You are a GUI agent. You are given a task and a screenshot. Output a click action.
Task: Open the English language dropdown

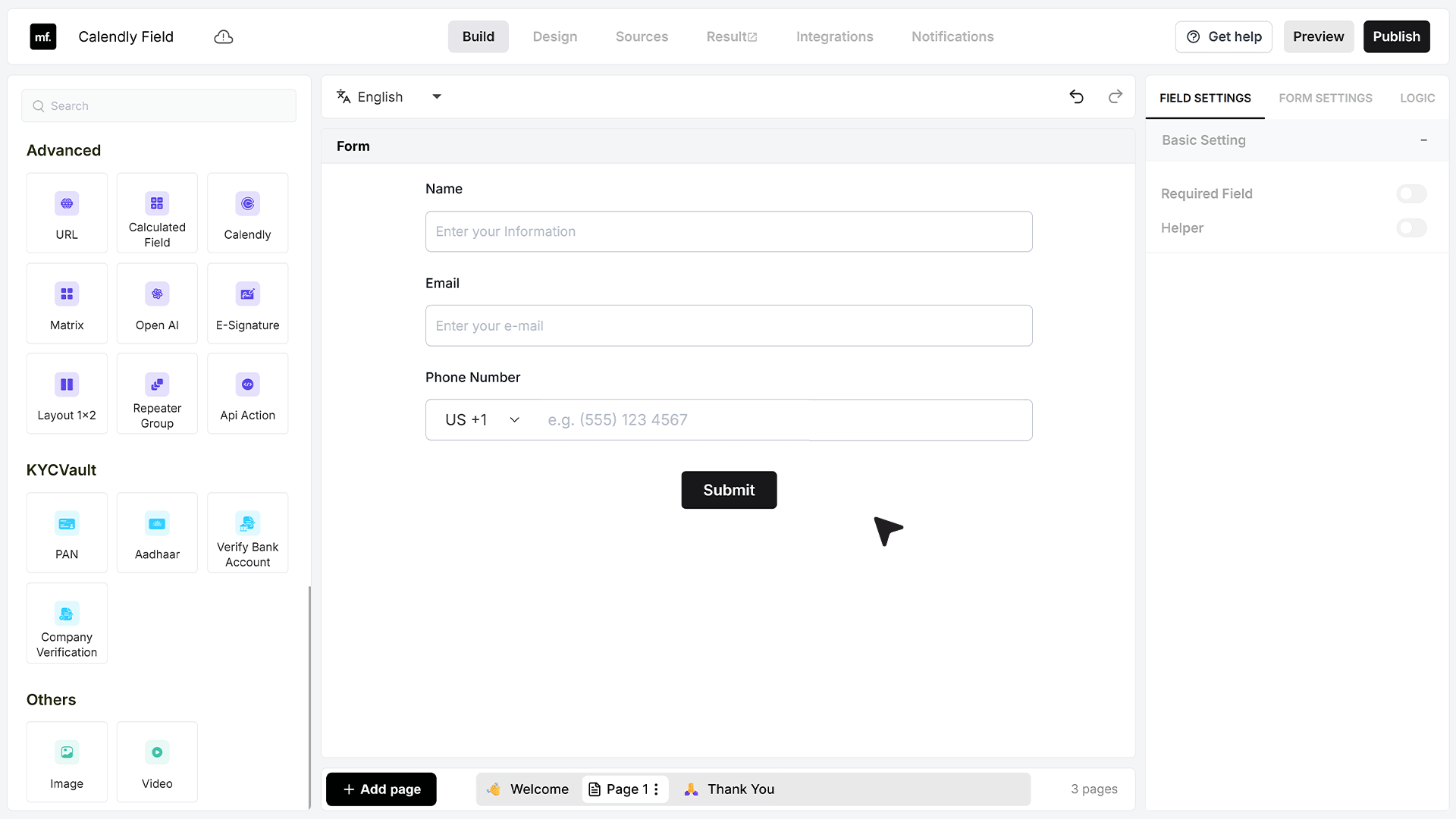click(390, 97)
